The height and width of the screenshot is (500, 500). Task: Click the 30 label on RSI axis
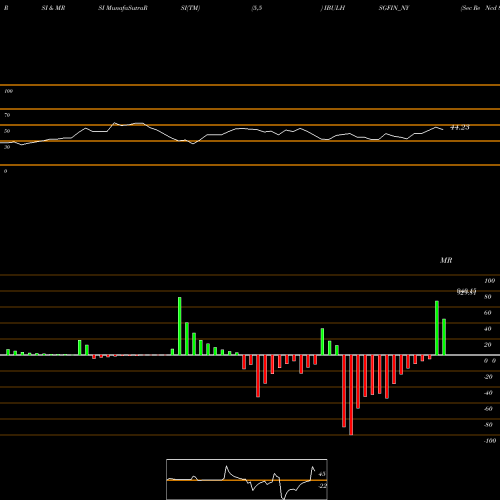click(x=7, y=147)
